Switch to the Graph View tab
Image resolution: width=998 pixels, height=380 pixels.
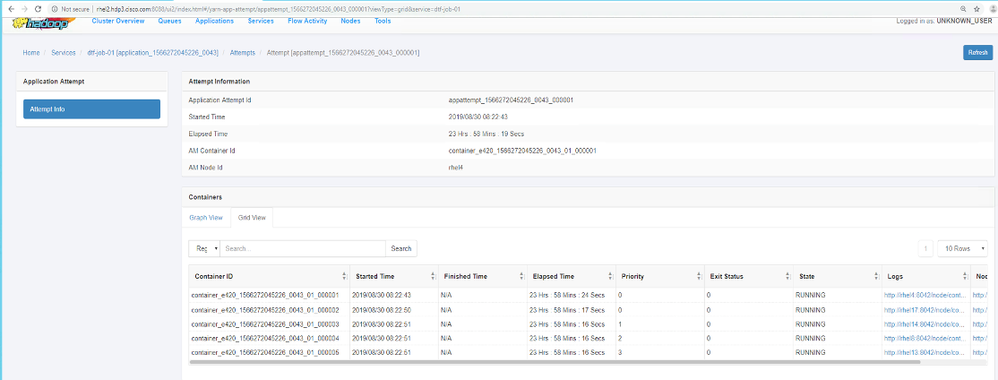(206, 218)
